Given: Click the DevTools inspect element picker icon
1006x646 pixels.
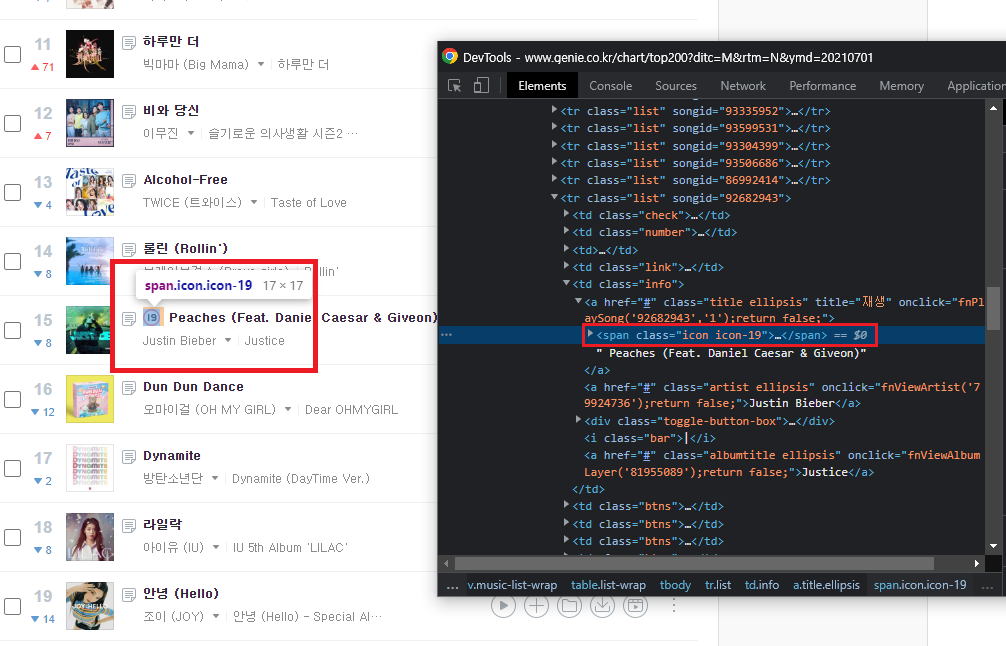Looking at the screenshot, I should pos(454,86).
